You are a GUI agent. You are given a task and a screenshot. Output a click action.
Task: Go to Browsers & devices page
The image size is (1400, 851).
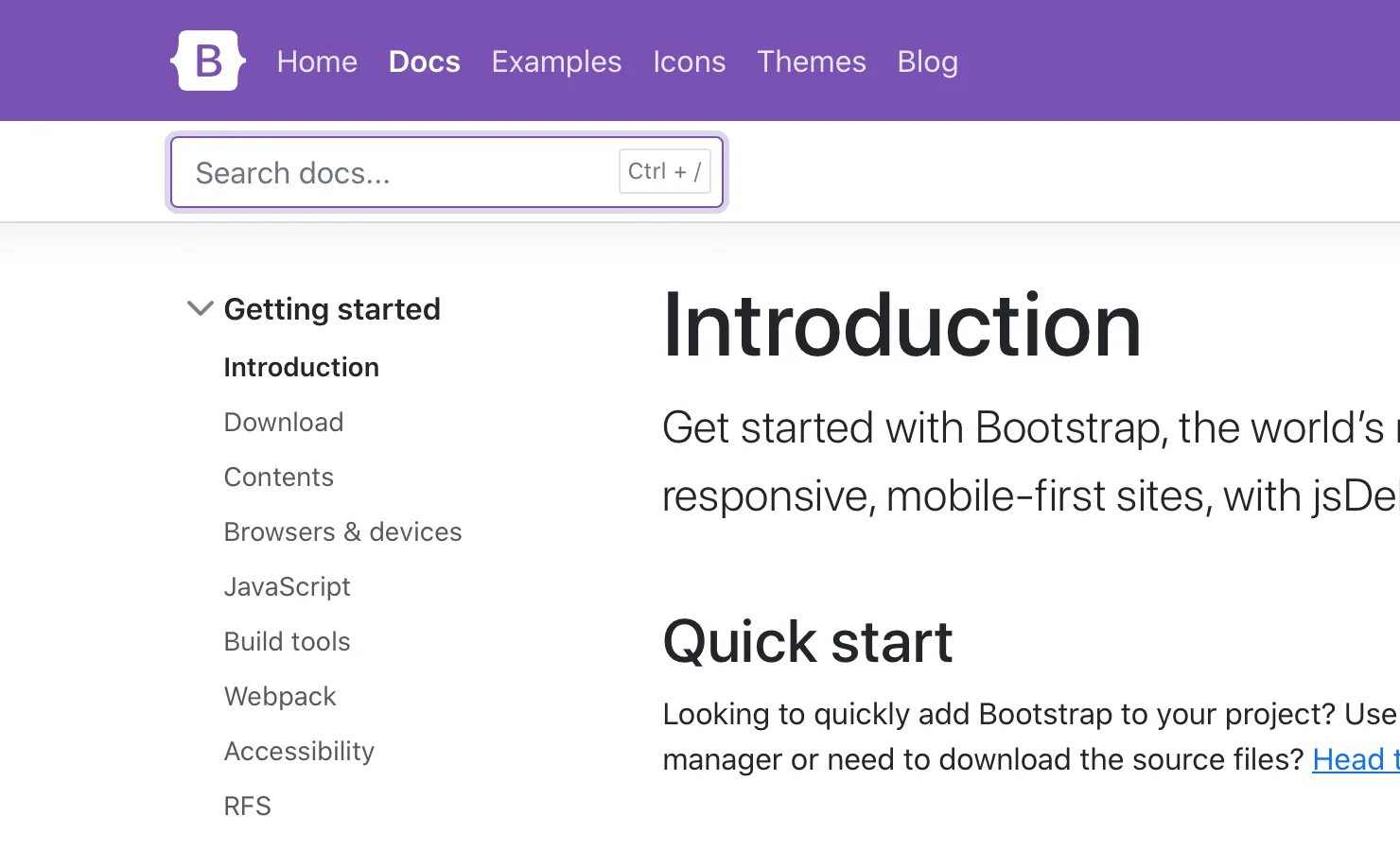[x=343, y=531]
